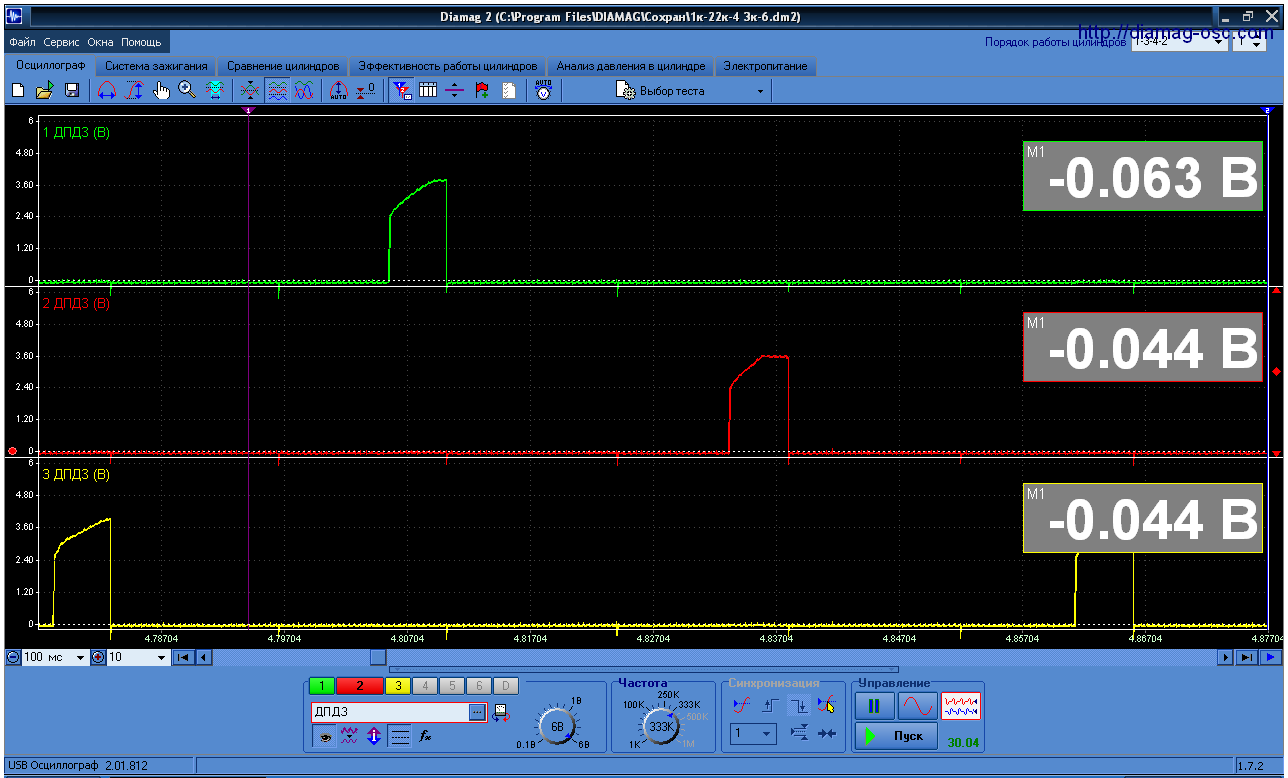Image resolution: width=1288 pixels, height=778 pixels.
Task: Open sensor list with ellipsis button
Action: point(478,712)
